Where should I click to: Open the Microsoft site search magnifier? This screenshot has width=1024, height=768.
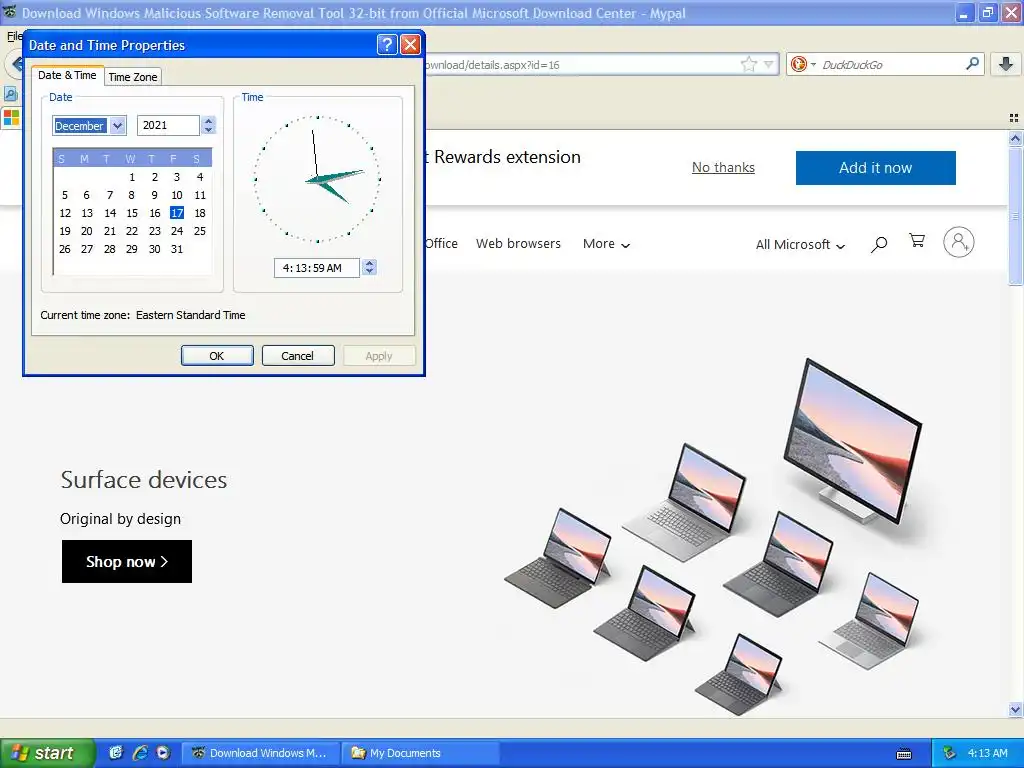pos(879,244)
